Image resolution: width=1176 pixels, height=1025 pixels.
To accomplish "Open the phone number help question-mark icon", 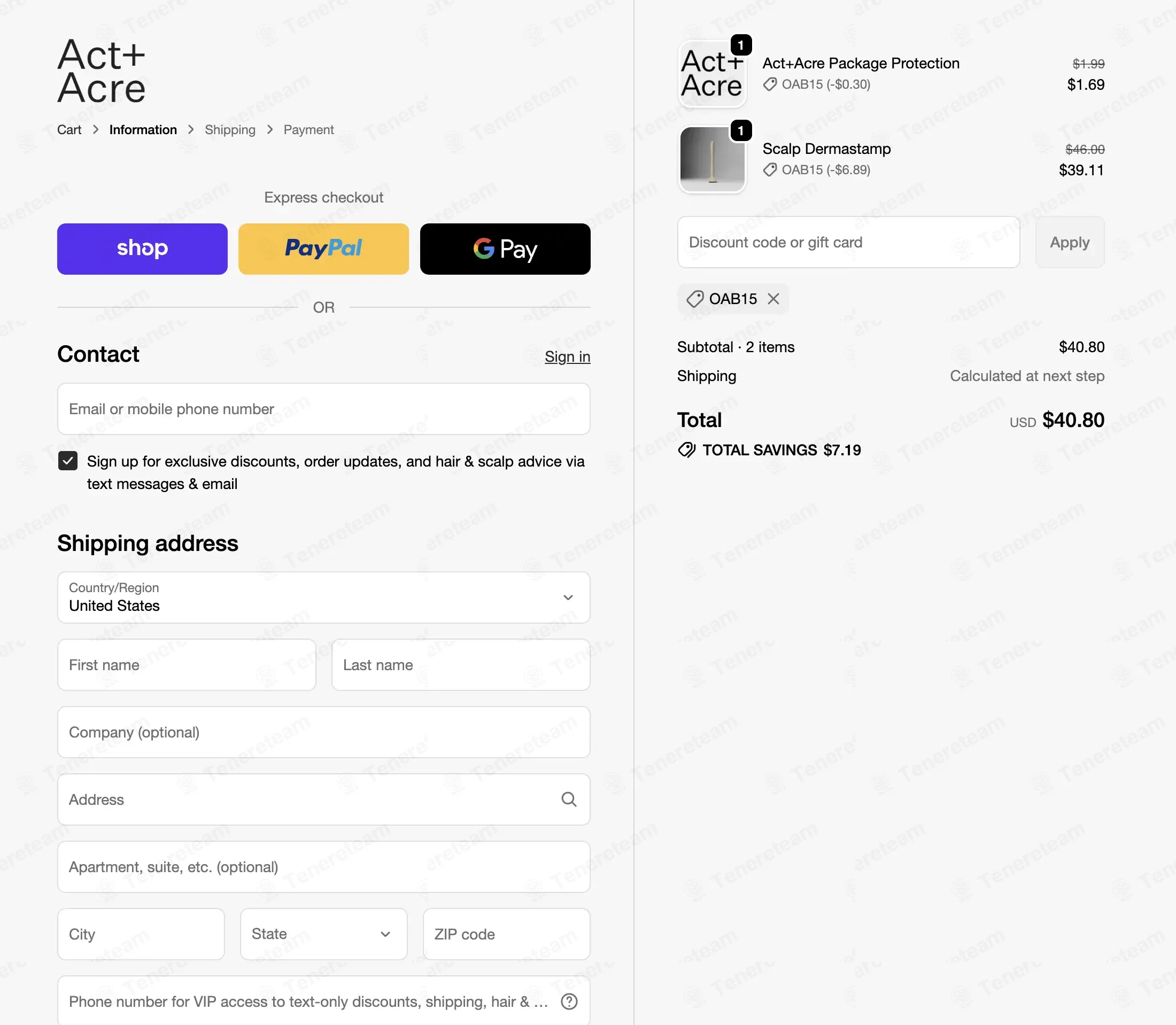I will point(569,1001).
